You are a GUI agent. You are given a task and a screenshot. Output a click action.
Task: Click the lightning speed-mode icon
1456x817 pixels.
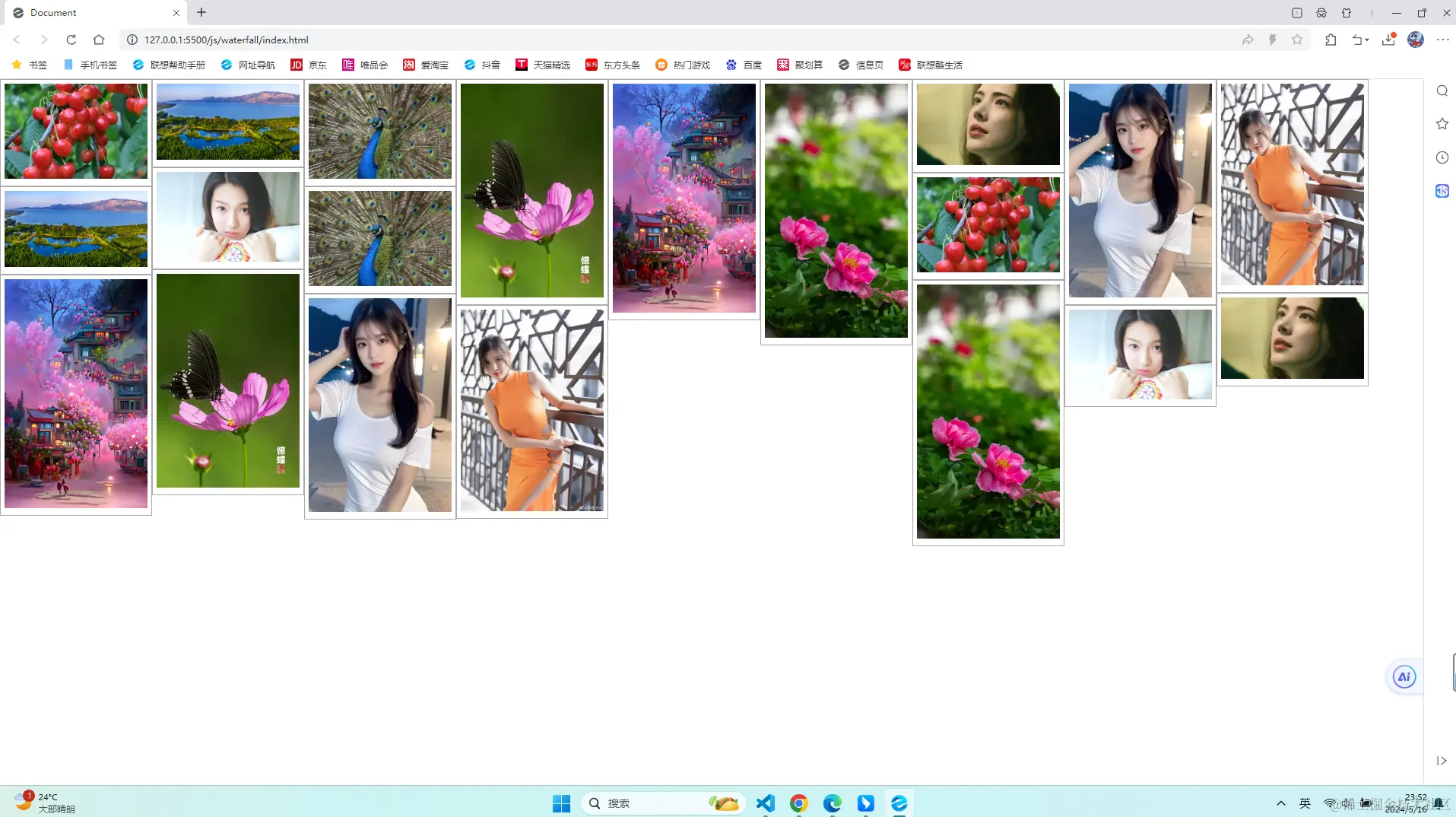coord(1273,40)
